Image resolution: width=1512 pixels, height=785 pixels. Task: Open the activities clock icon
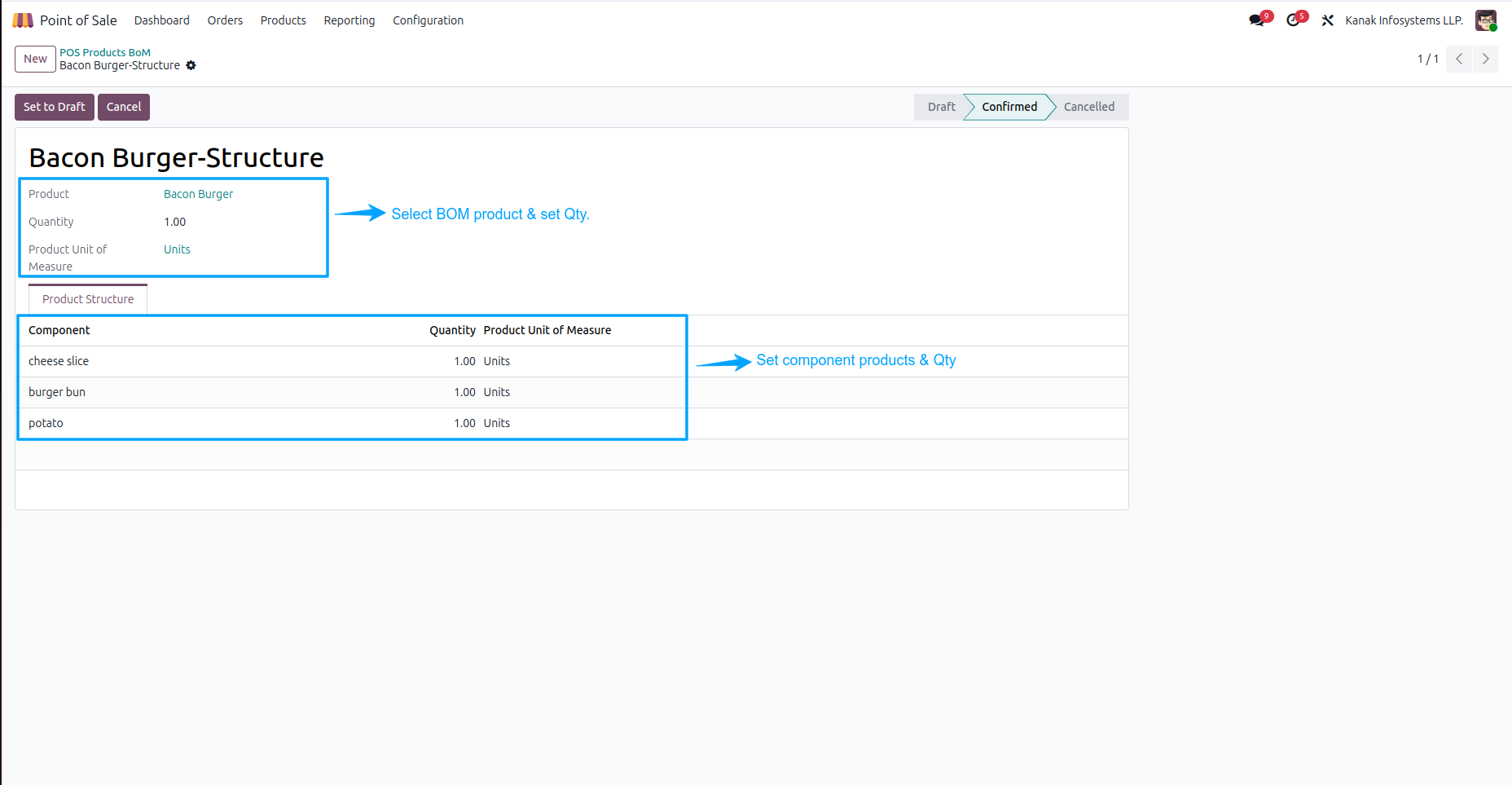[1293, 20]
